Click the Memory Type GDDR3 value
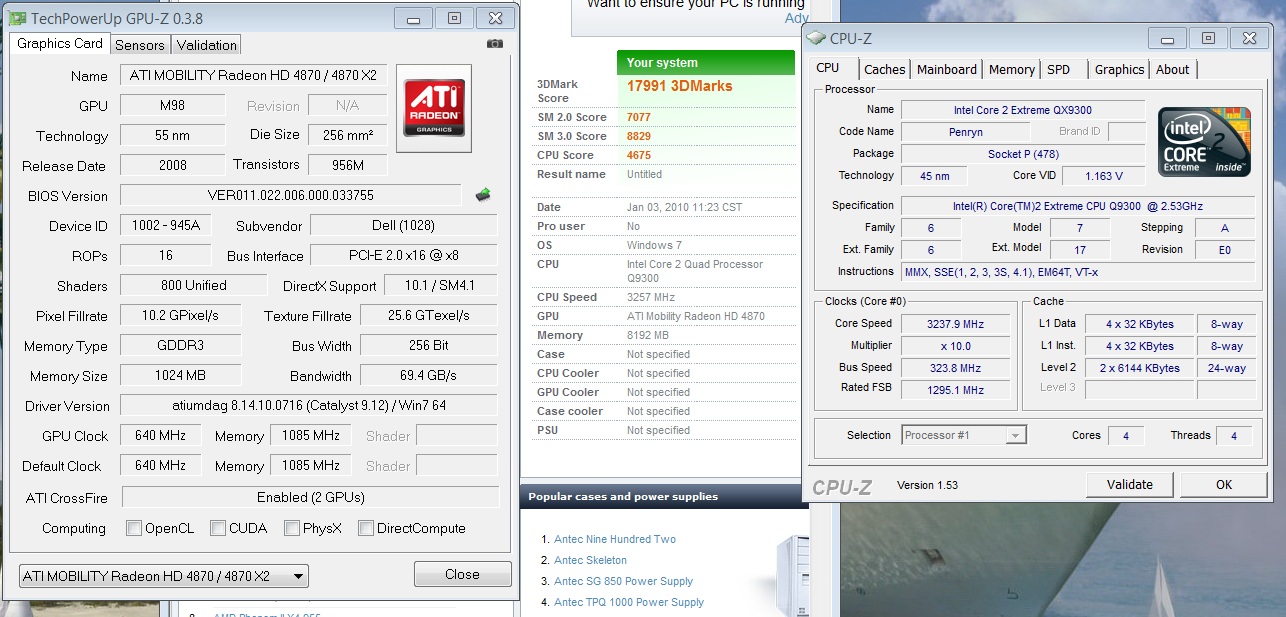This screenshot has height=617, width=1286. (180, 346)
